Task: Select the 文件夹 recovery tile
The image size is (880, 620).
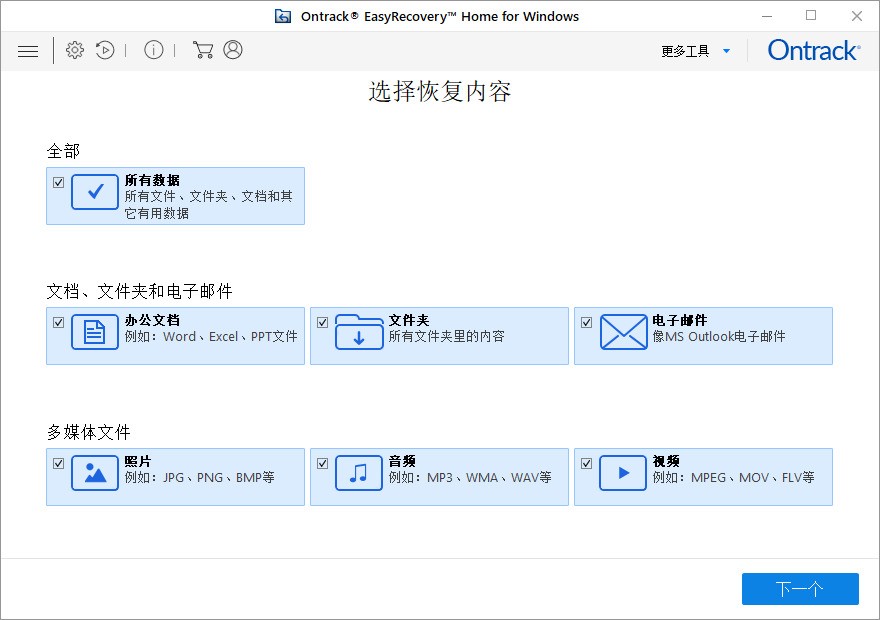Action: (439, 336)
